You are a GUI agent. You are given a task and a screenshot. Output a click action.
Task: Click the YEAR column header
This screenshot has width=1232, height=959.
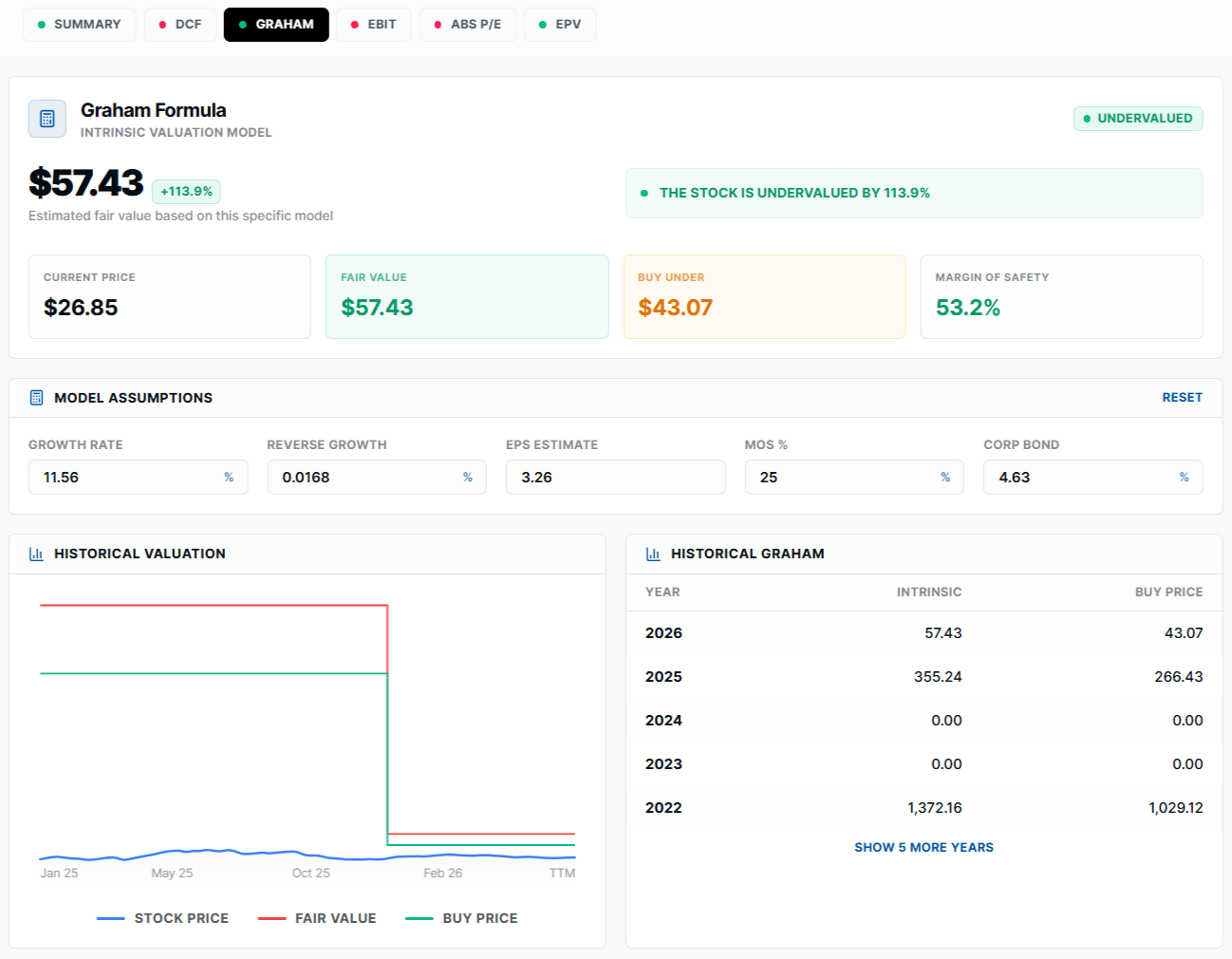pos(663,592)
